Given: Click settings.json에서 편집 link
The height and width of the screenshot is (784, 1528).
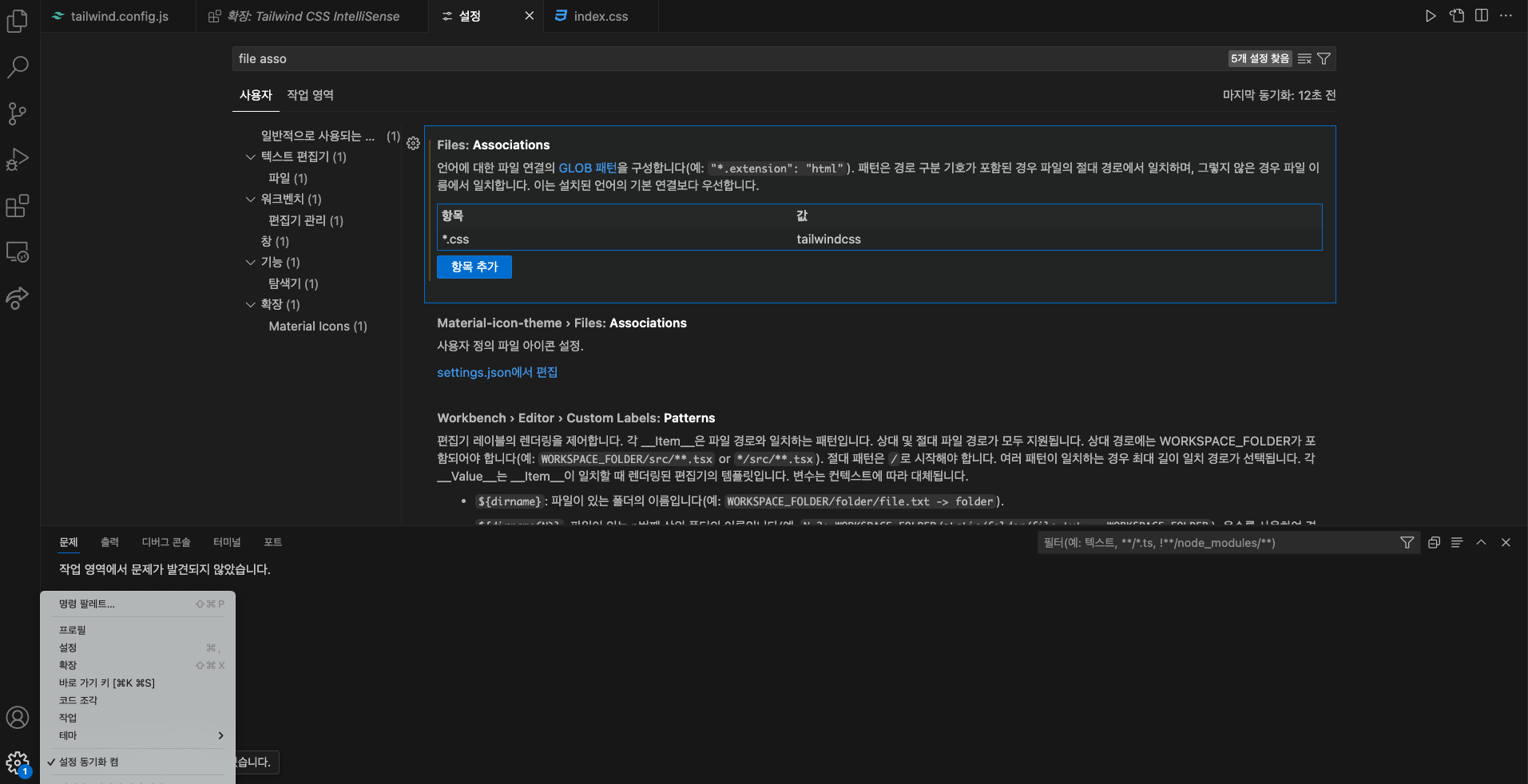Looking at the screenshot, I should tap(497, 372).
